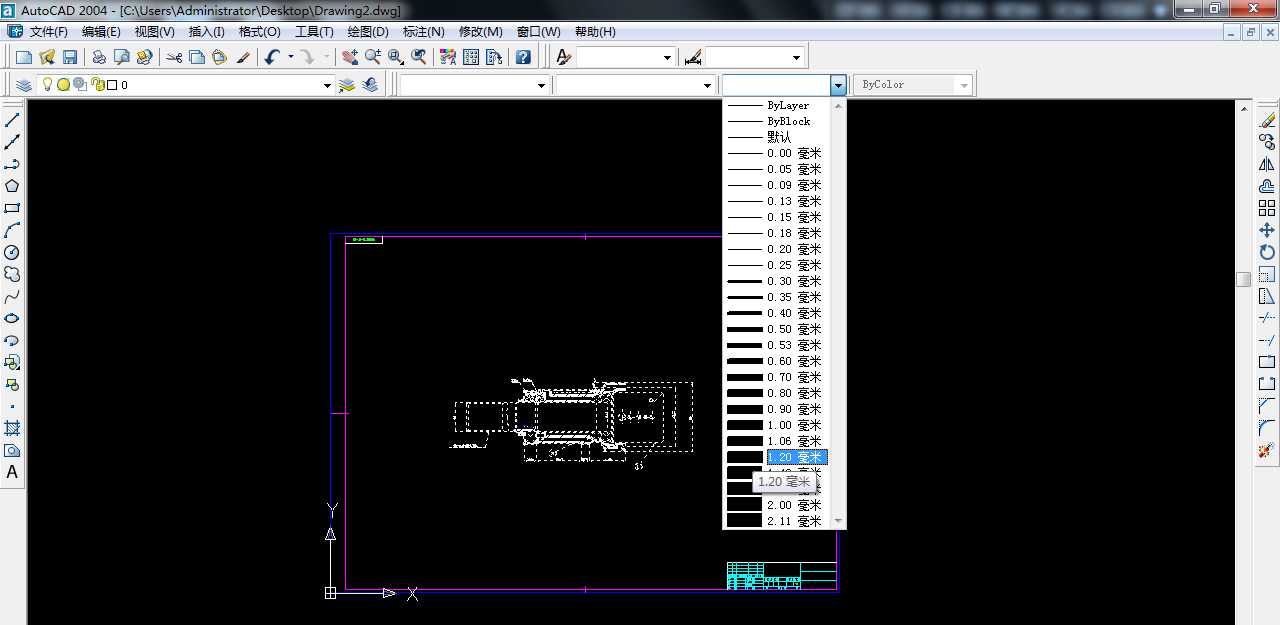Open the 绘图(D) menu
Viewport: 1280px width, 625px height.
pos(368,32)
